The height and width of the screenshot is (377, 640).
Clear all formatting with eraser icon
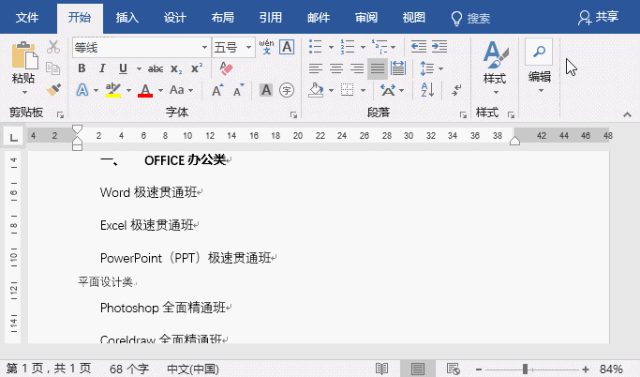pyautogui.click(x=226, y=69)
